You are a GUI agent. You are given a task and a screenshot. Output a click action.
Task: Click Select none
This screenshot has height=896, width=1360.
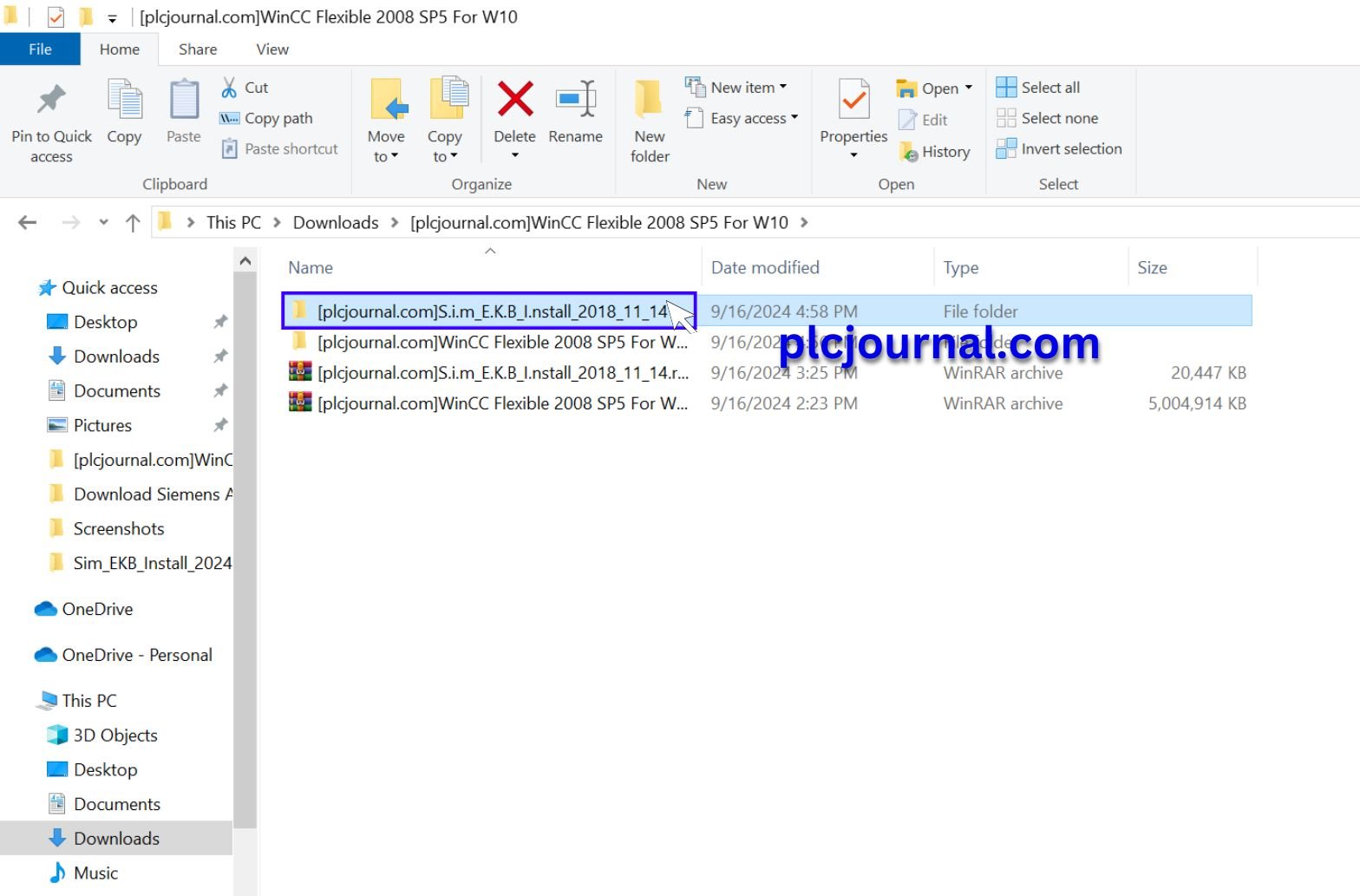[x=1047, y=118]
